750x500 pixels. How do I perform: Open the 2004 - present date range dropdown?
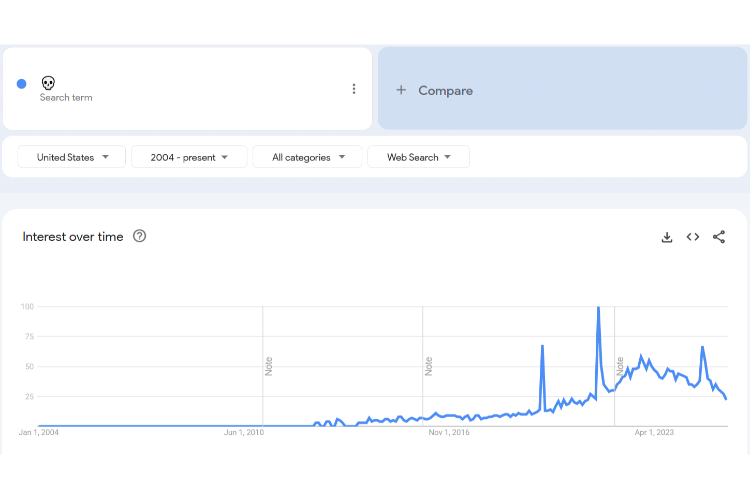click(189, 157)
